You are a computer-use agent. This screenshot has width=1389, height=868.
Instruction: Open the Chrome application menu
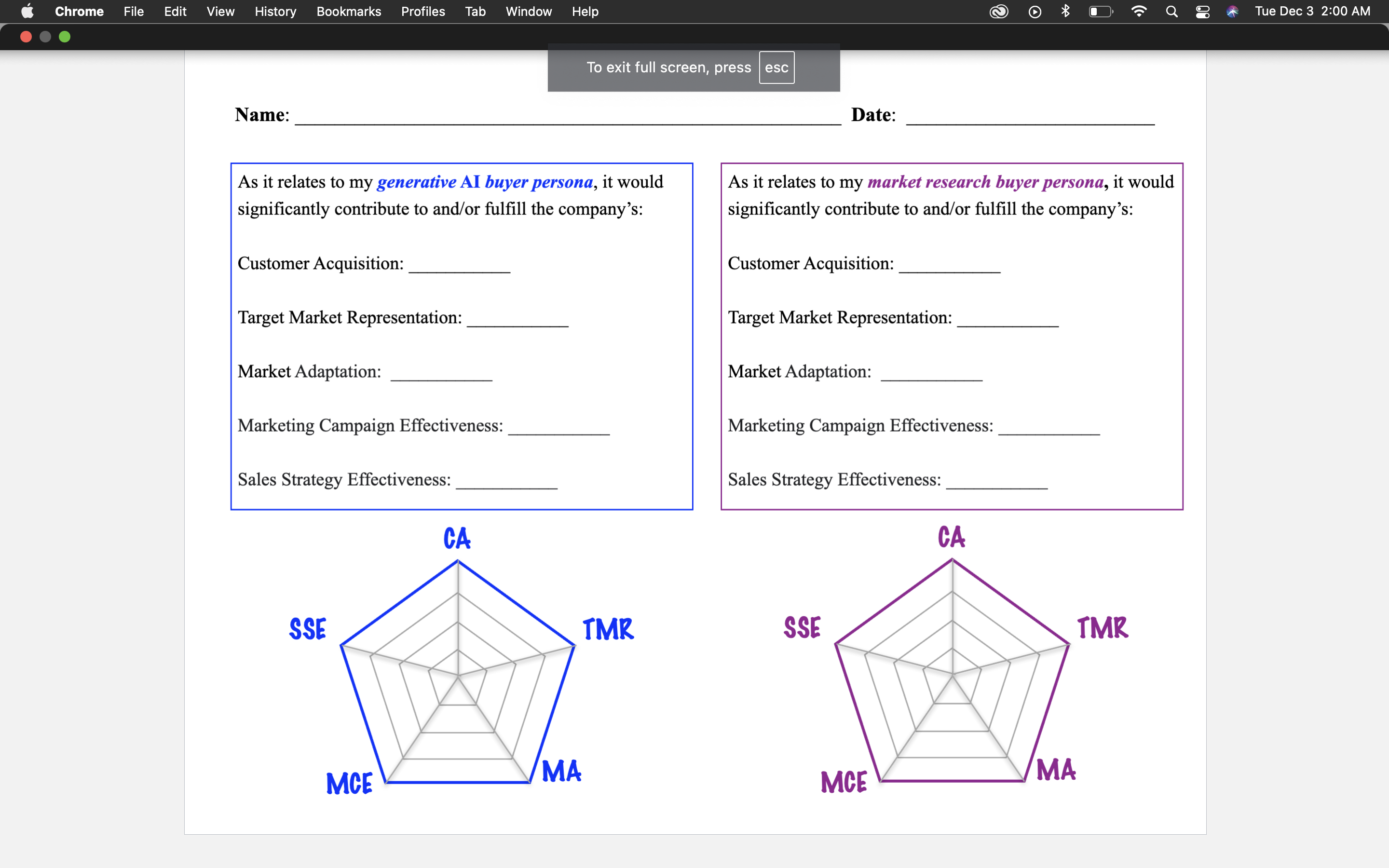(x=79, y=12)
